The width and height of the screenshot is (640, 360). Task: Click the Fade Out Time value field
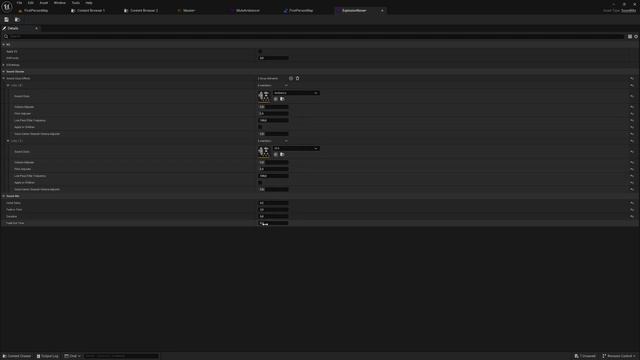pos(273,223)
